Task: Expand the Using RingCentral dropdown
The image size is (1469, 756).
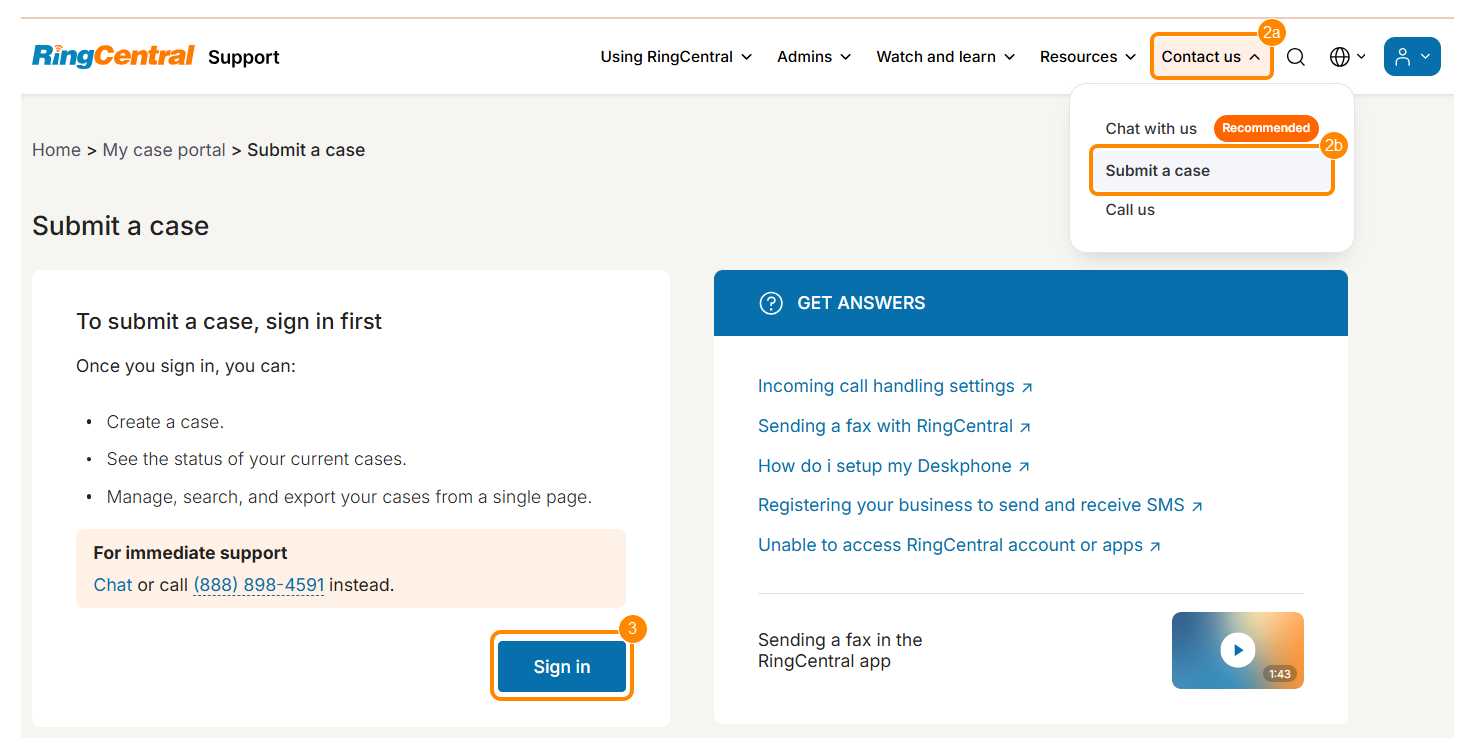Action: click(676, 57)
